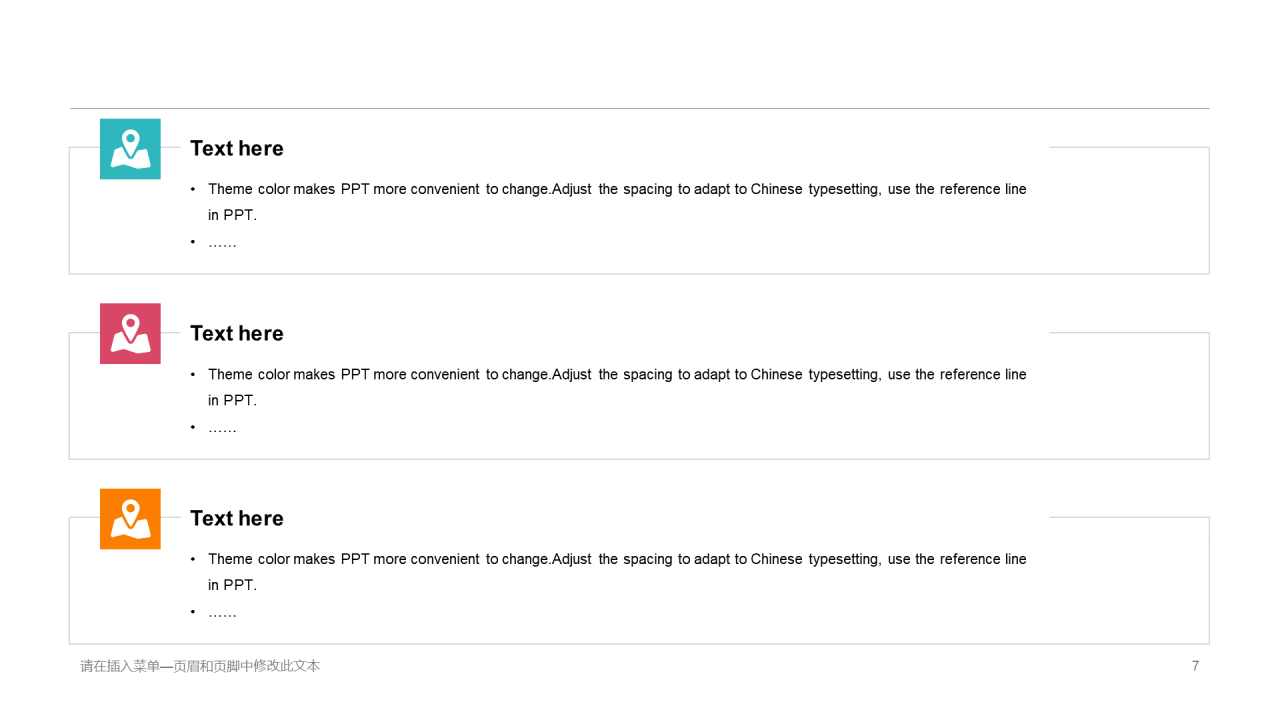This screenshot has width=1280, height=720.
Task: Click the ellipsis bullet in the third box
Action: pos(222,612)
